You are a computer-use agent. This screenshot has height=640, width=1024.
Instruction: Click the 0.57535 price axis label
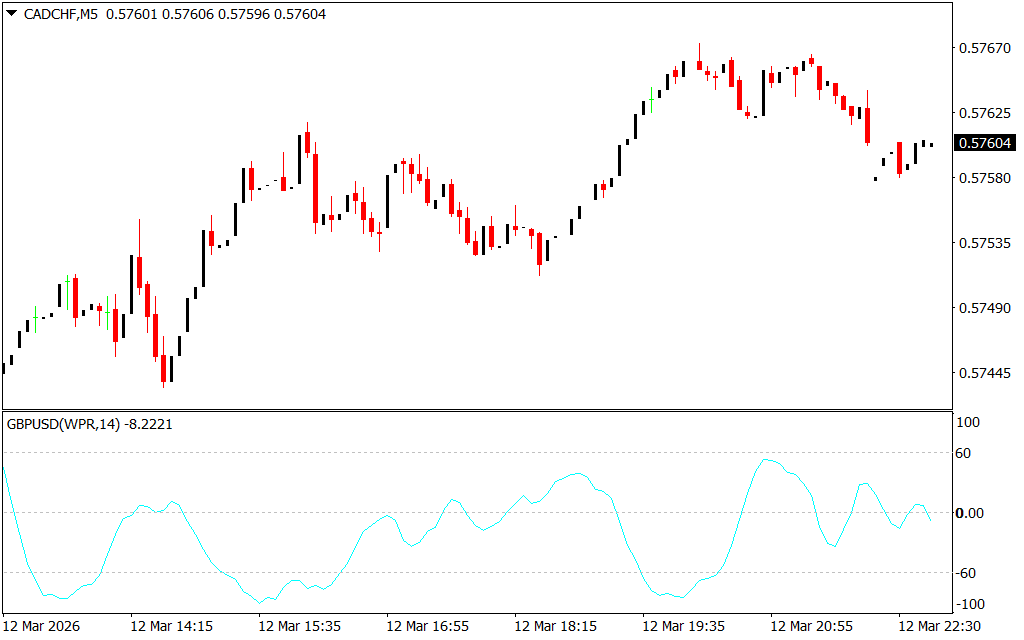click(985, 243)
